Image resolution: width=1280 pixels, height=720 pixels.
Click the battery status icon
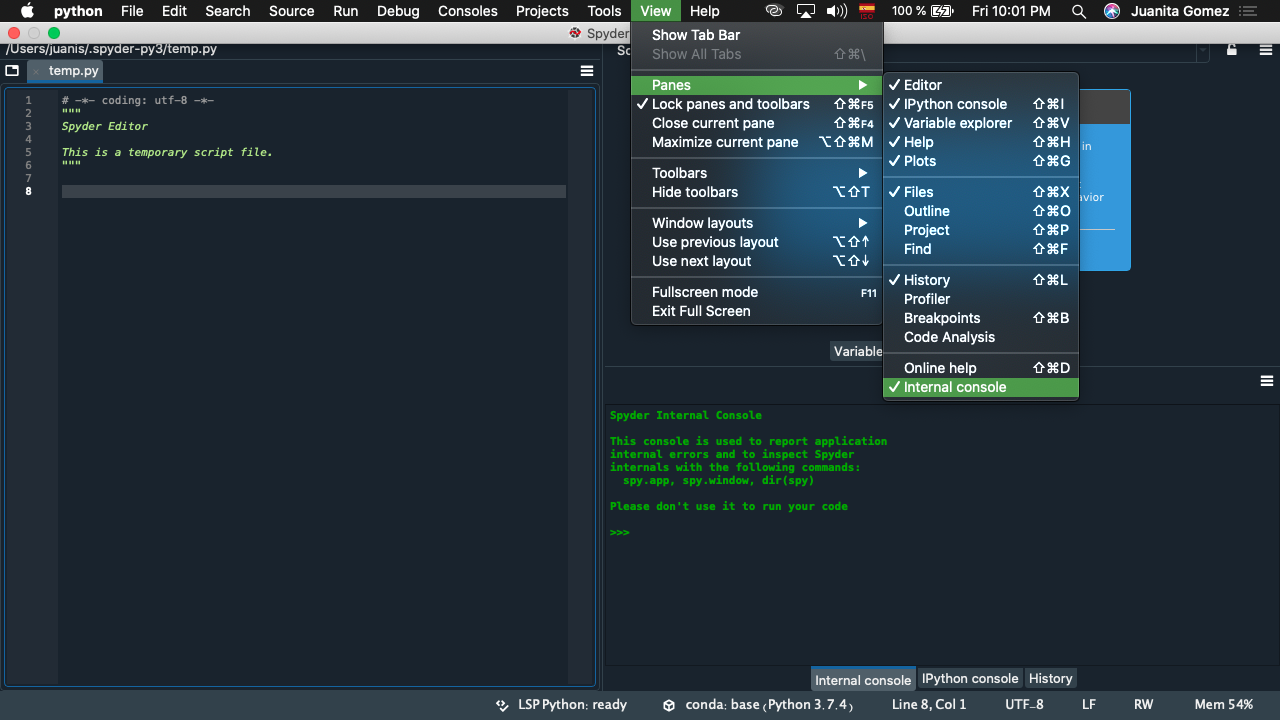942,11
